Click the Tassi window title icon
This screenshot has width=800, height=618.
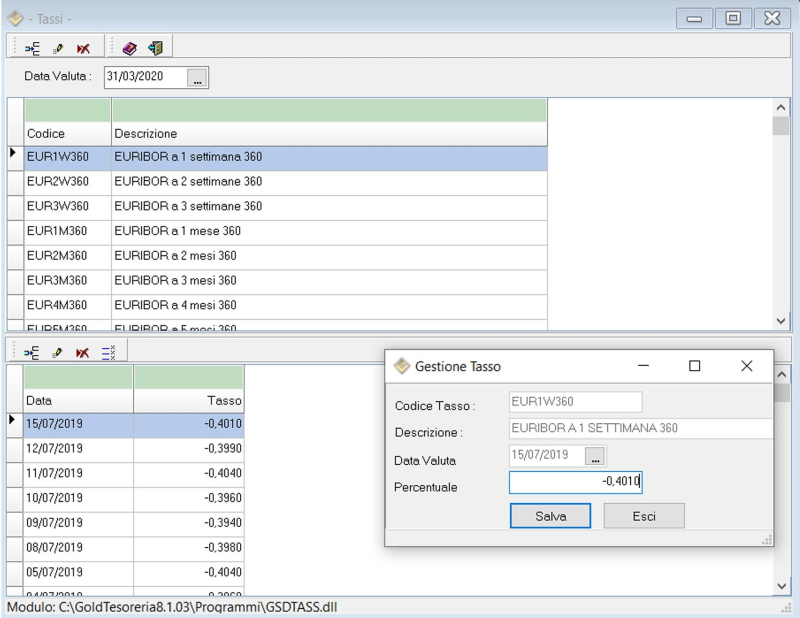tap(16, 19)
